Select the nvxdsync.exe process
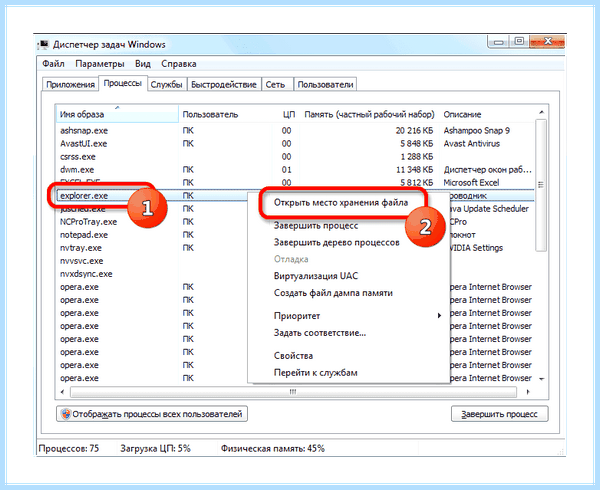Viewport: 600px width, 490px height. 86,274
